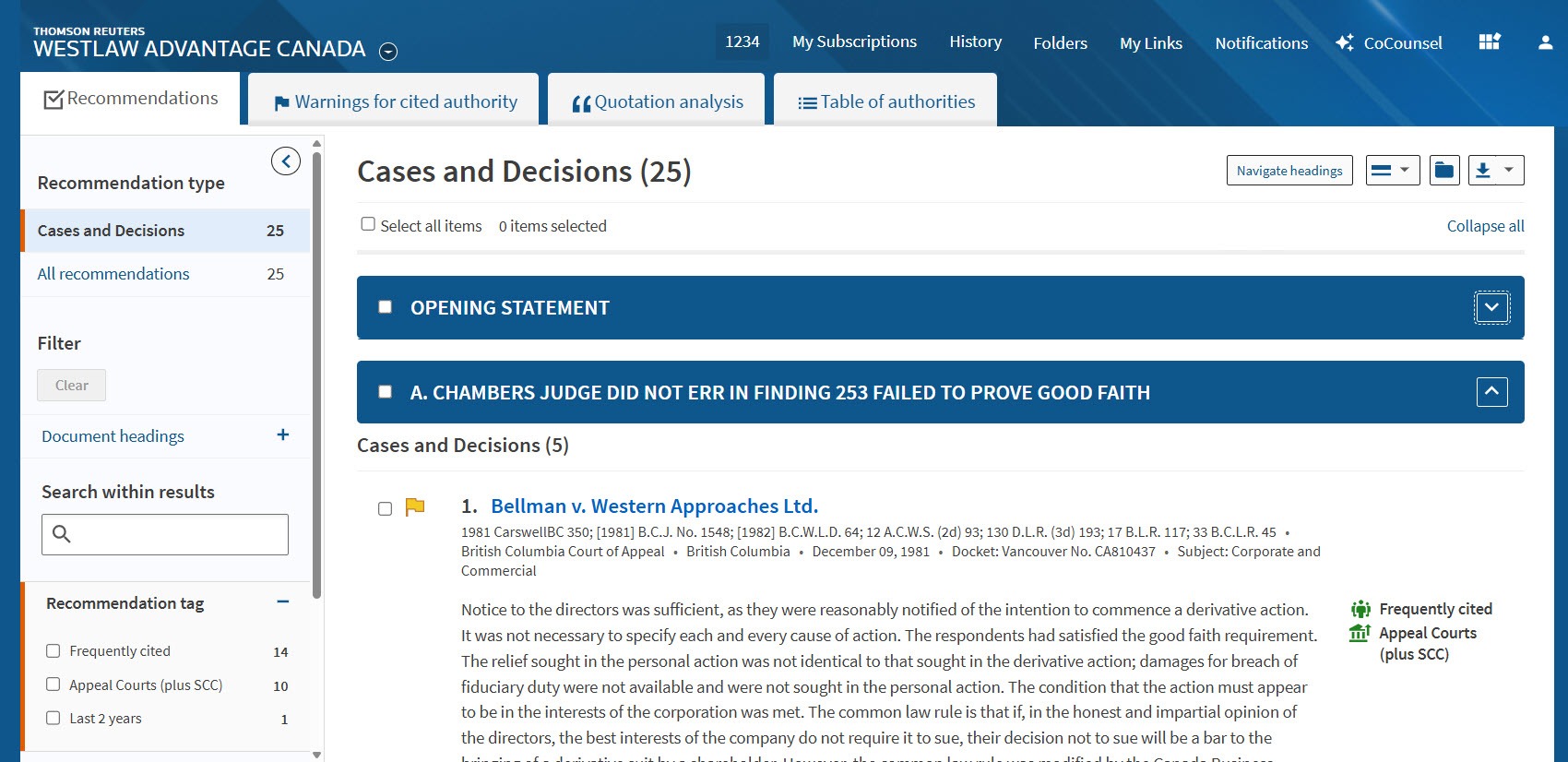Click the Westlaw Advantage Canada logo
Viewport: 1568px width, 762px height.
(x=199, y=42)
